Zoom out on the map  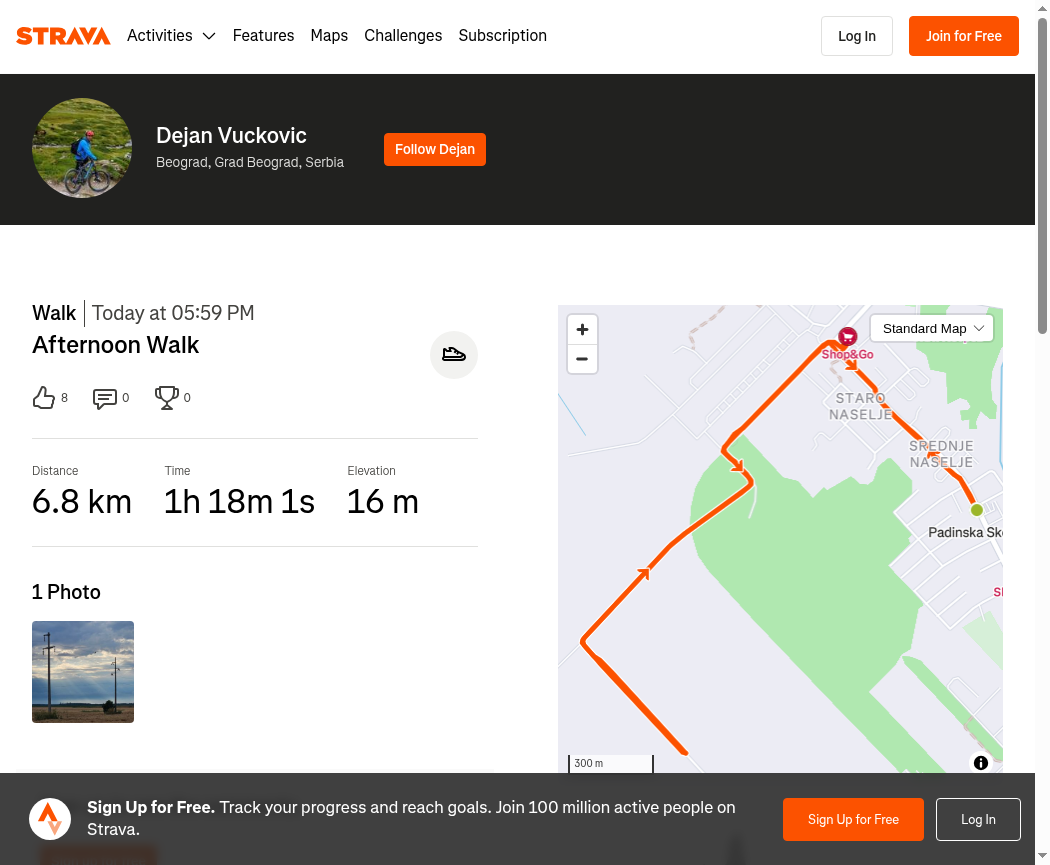click(582, 359)
